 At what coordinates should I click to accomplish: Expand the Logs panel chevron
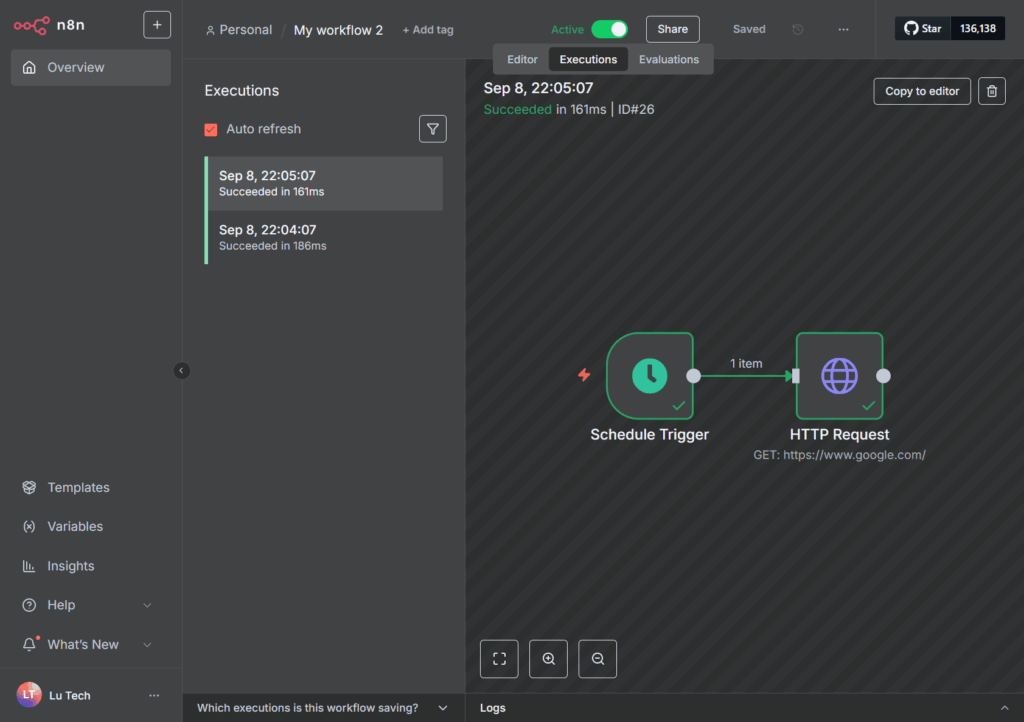point(1004,708)
